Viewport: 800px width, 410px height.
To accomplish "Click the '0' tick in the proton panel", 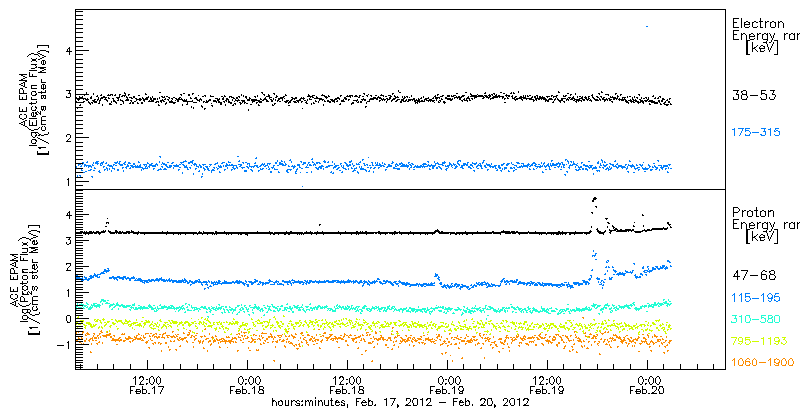I will (x=66, y=319).
